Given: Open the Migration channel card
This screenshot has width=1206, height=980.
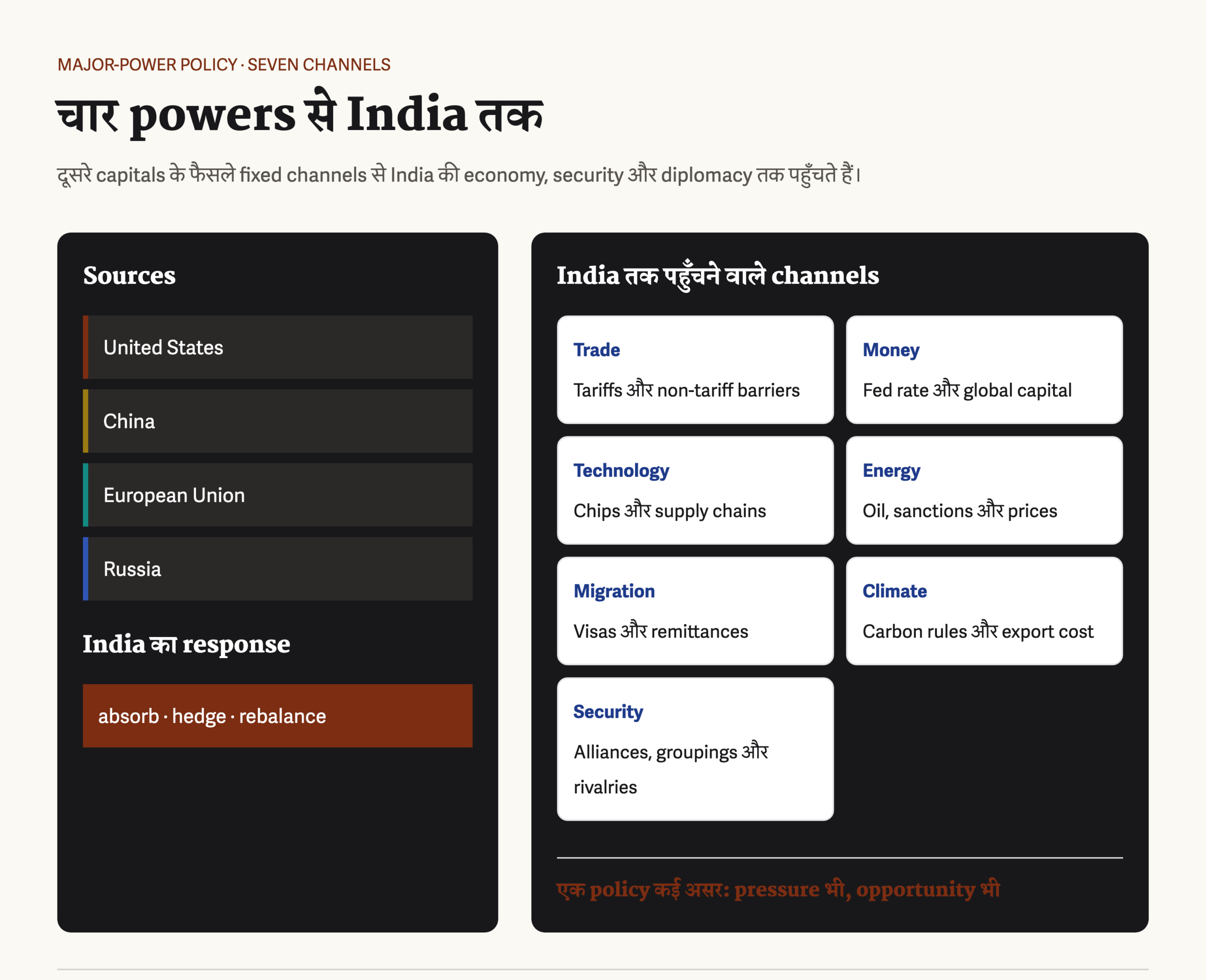Looking at the screenshot, I should tap(695, 611).
